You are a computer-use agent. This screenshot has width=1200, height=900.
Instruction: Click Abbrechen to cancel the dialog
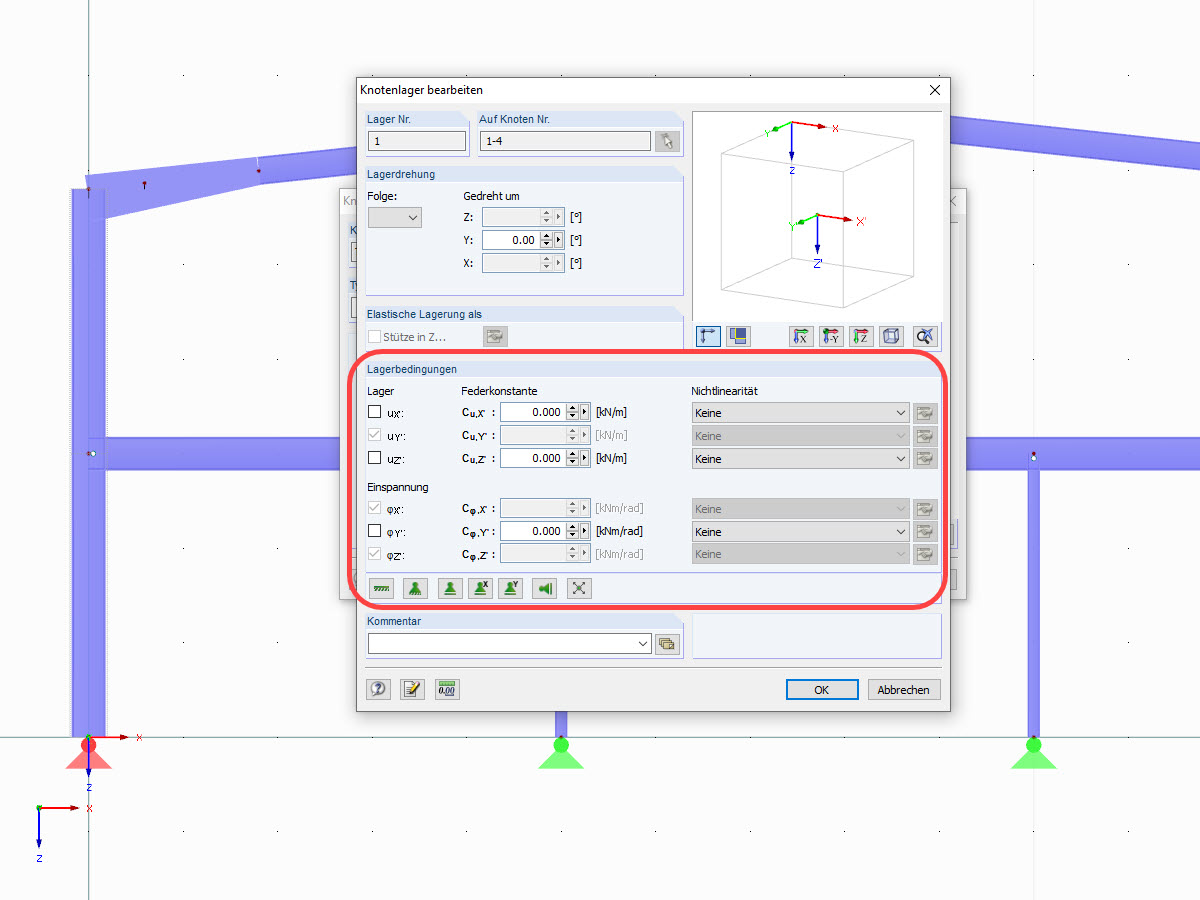tap(904, 689)
